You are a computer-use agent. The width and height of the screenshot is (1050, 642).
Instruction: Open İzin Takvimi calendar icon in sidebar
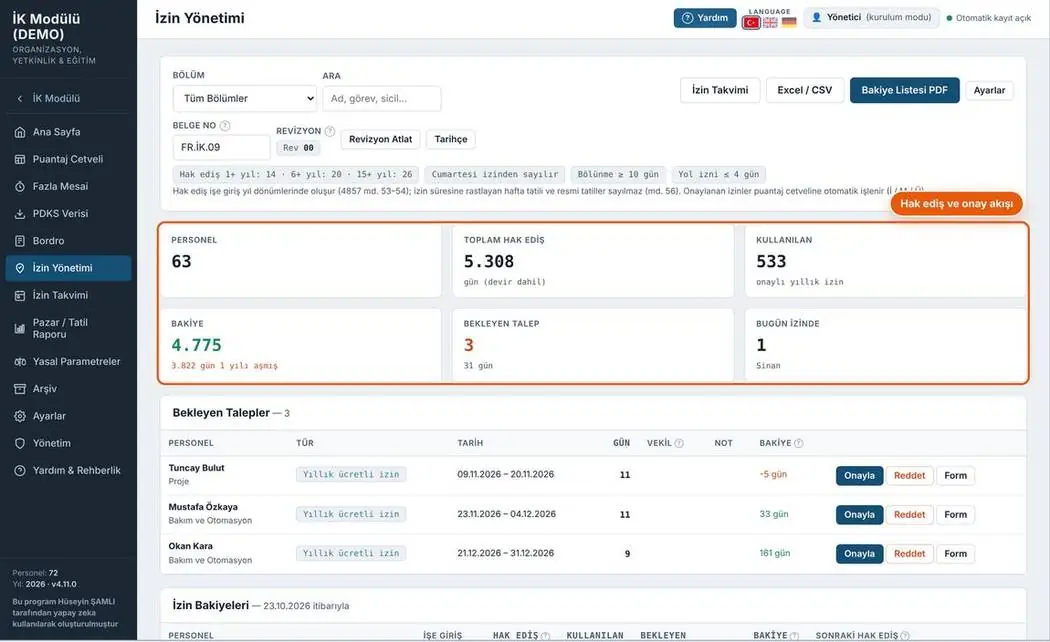coord(20,295)
